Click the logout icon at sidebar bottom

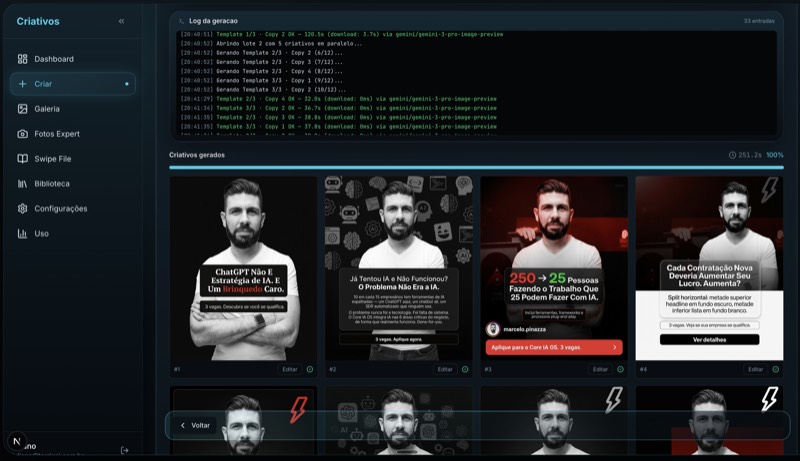pyautogui.click(x=124, y=450)
